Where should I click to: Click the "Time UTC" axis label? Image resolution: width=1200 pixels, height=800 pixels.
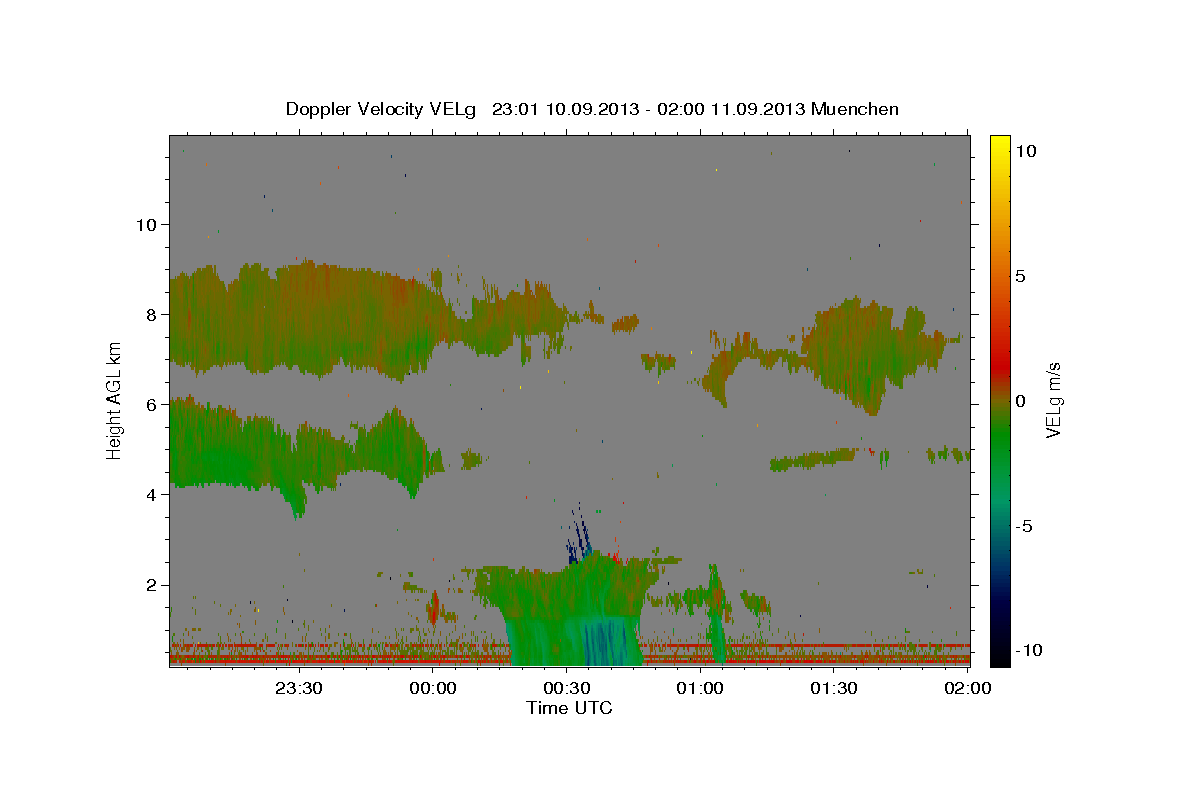pyautogui.click(x=569, y=708)
